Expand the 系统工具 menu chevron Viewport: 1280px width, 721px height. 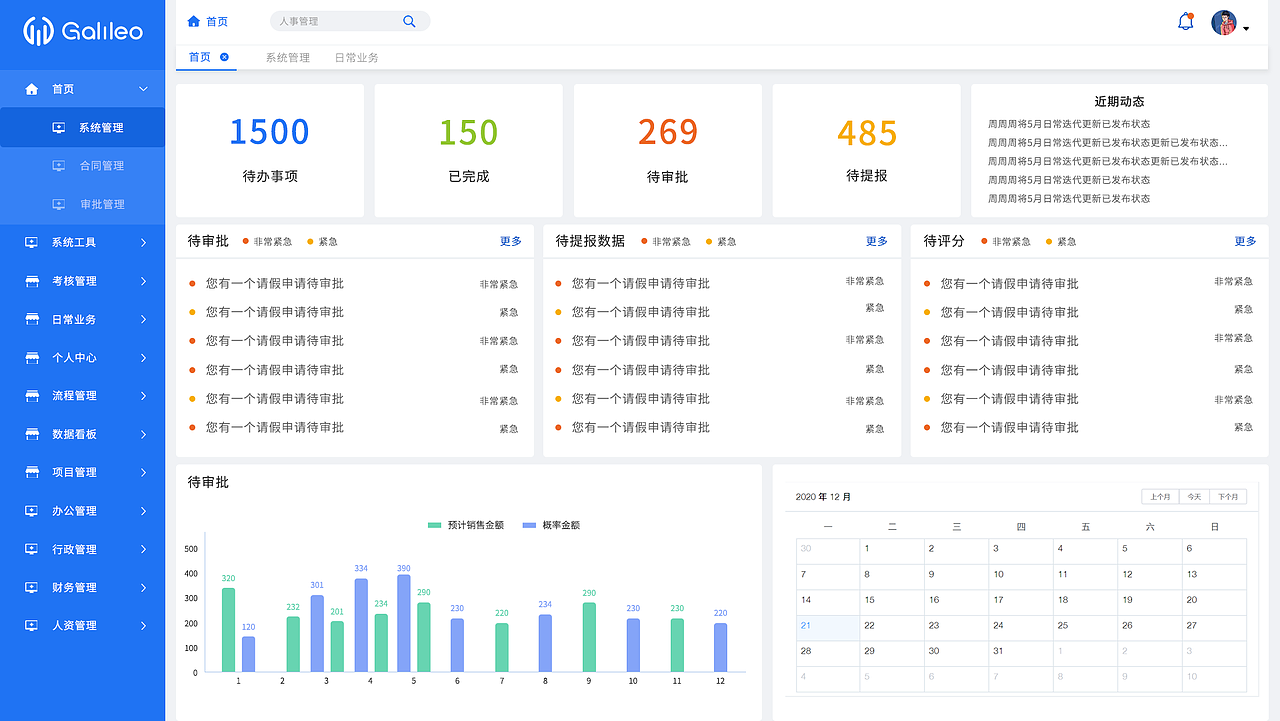coord(144,243)
